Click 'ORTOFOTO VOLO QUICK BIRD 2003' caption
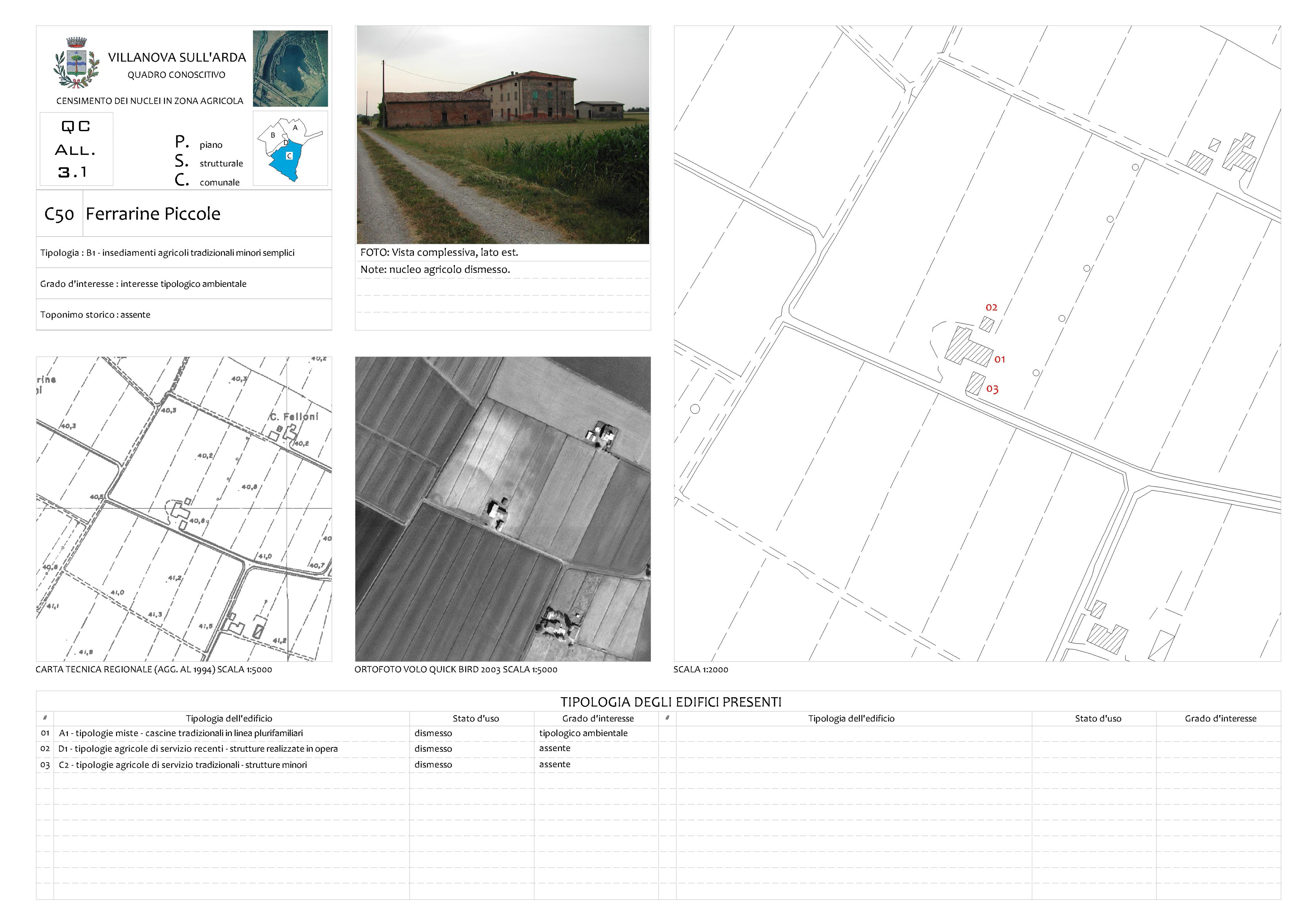 (456, 670)
